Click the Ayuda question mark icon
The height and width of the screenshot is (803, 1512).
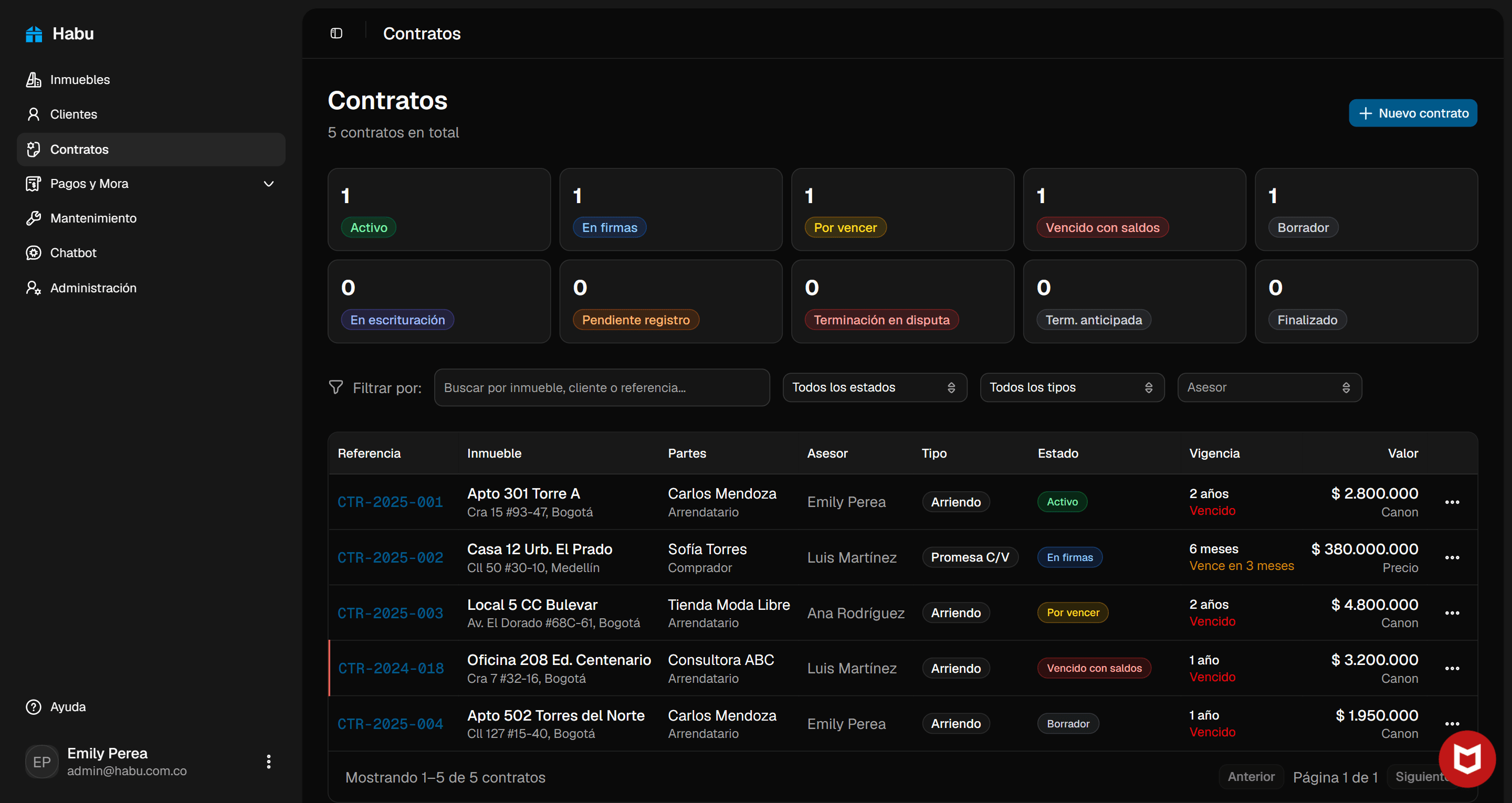click(34, 707)
